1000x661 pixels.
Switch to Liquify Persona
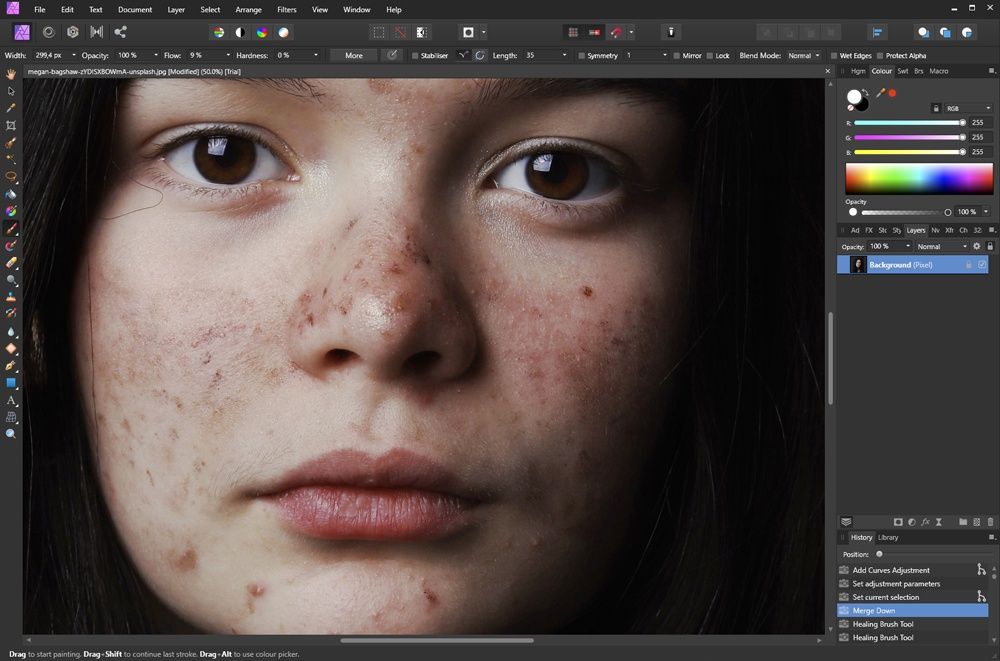pyautogui.click(x=48, y=32)
